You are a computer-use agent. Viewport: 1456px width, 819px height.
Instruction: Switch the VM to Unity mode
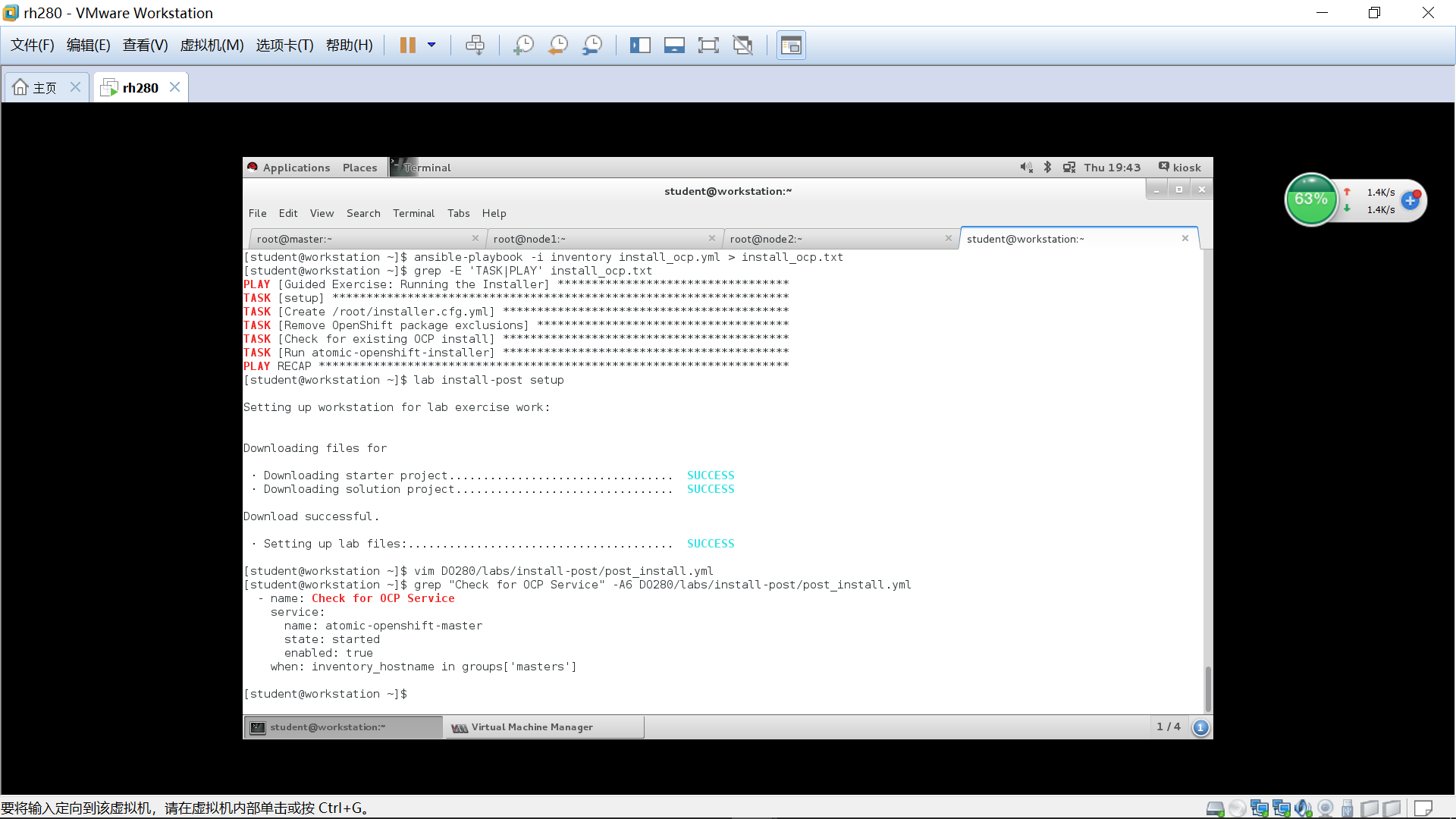[x=742, y=45]
